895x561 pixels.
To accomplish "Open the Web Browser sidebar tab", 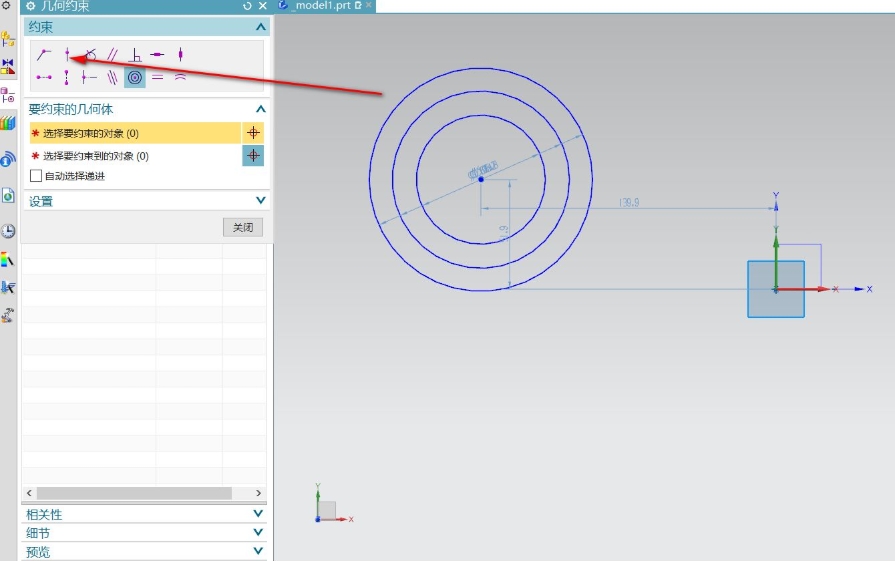I will 8,196.
